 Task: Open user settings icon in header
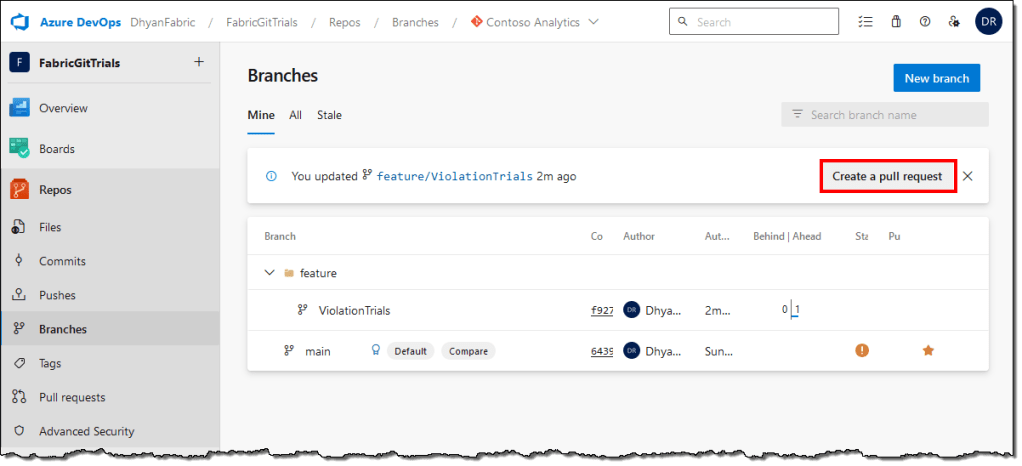pos(954,22)
